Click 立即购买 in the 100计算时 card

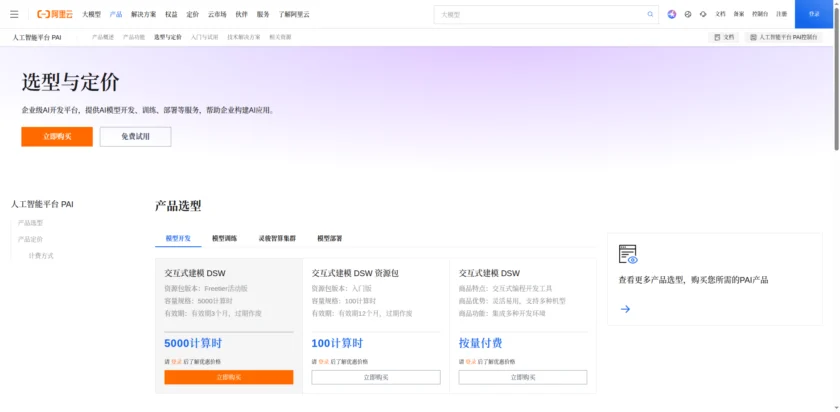tap(376, 377)
